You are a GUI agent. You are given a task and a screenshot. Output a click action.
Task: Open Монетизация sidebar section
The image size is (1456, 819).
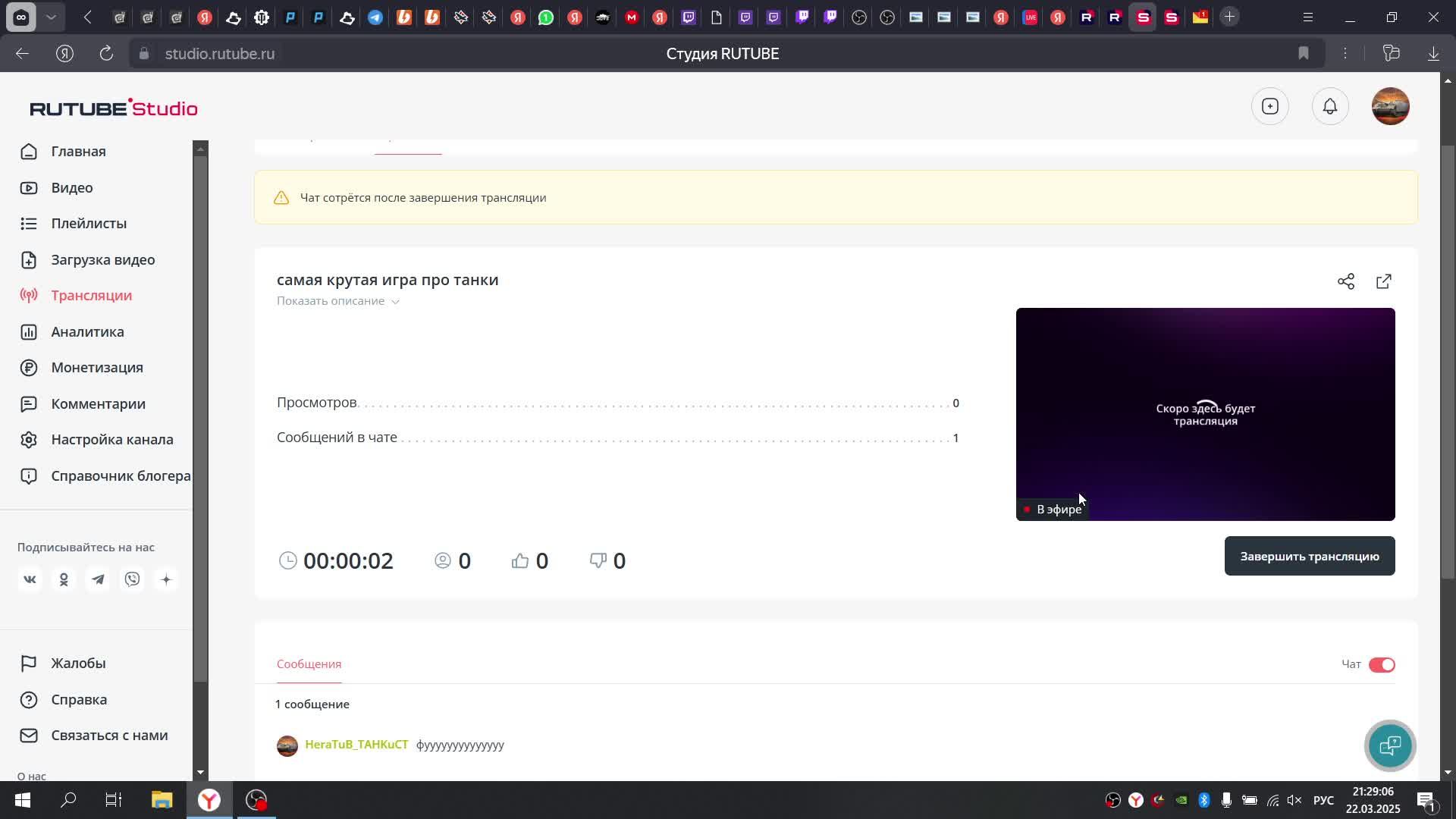[x=97, y=368]
